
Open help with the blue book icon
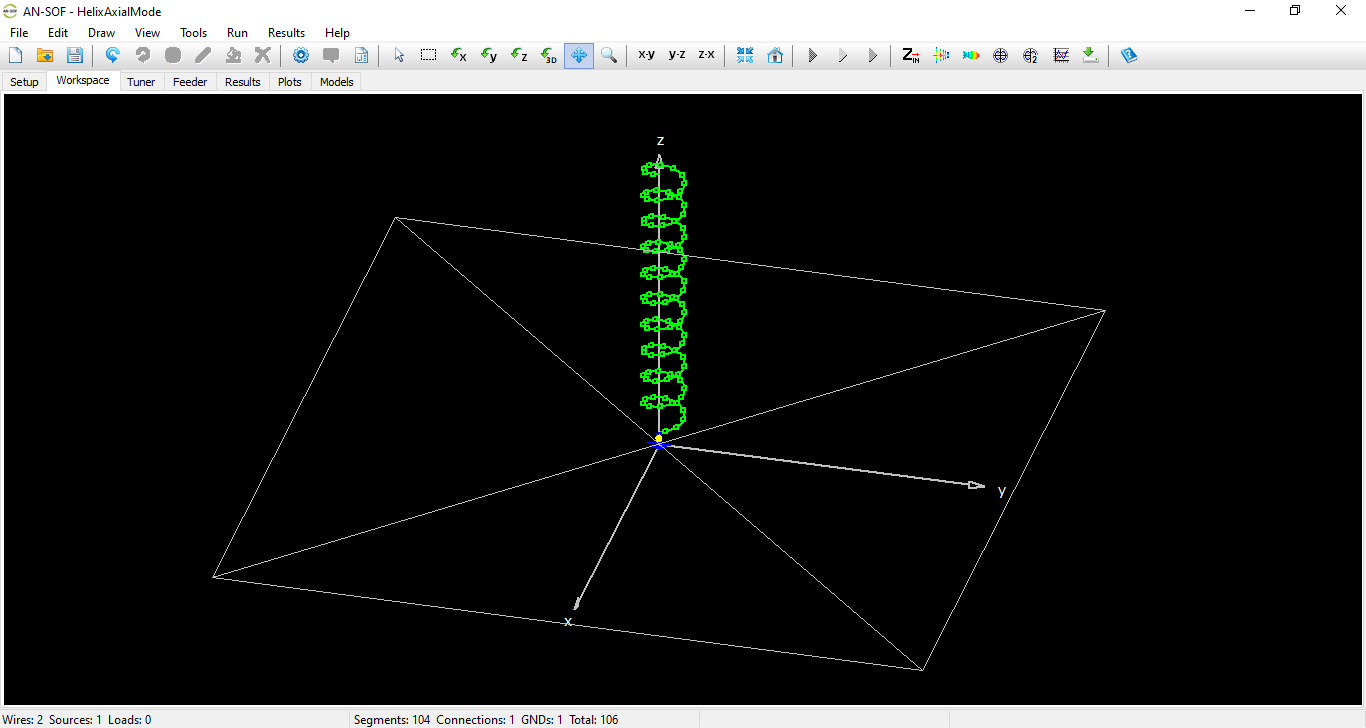(x=1129, y=55)
